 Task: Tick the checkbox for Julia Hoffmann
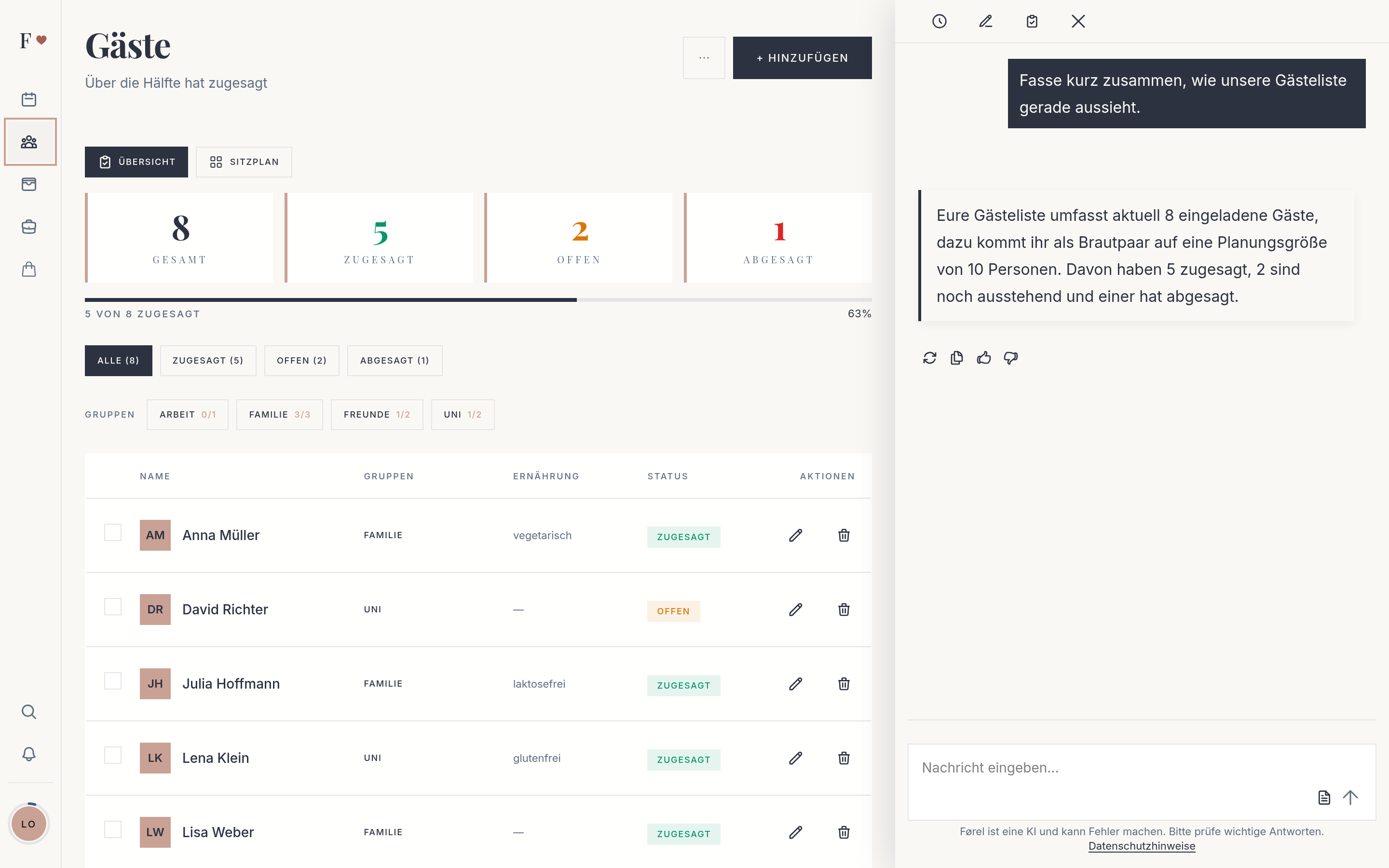(112, 681)
